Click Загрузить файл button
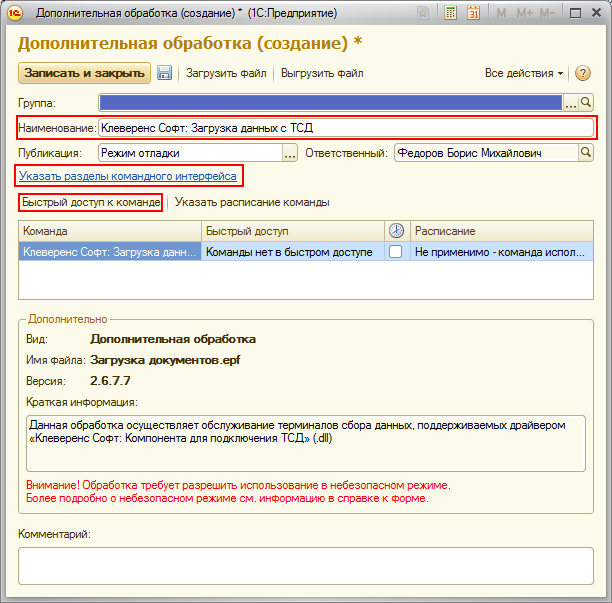The image size is (612, 603). pos(226,73)
